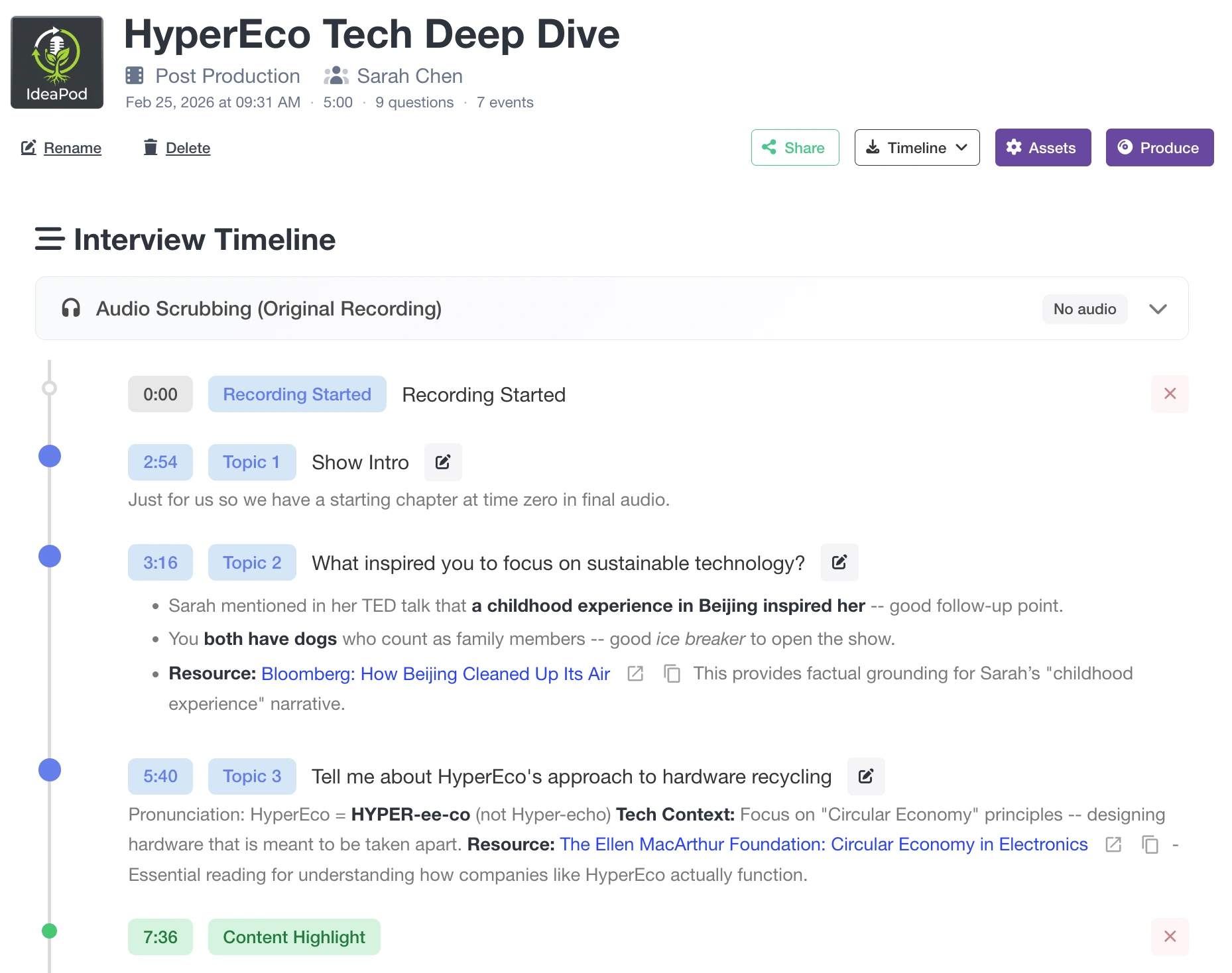Select the Topic 3 timeline dot marker

50,770
